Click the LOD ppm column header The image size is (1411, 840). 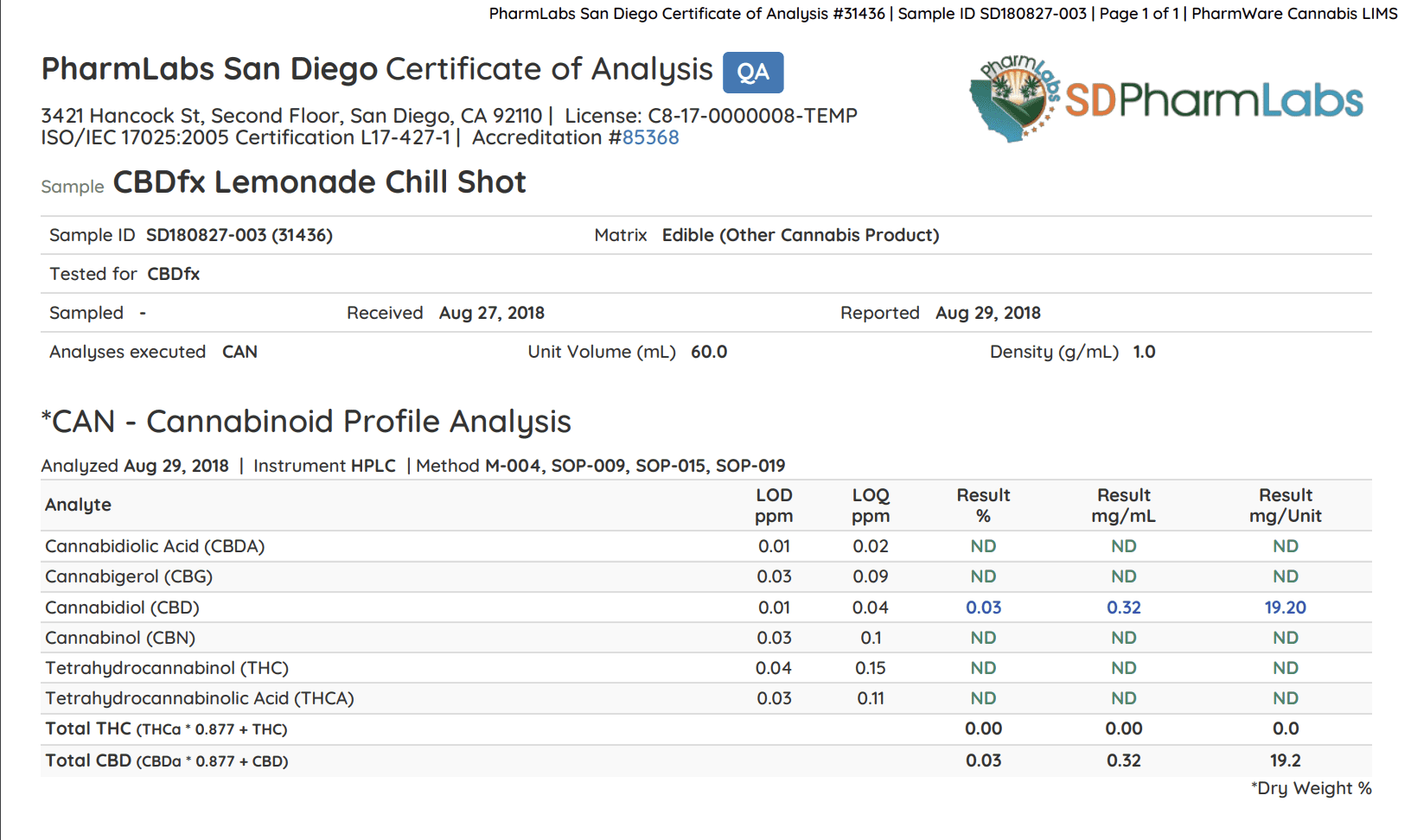(x=774, y=506)
